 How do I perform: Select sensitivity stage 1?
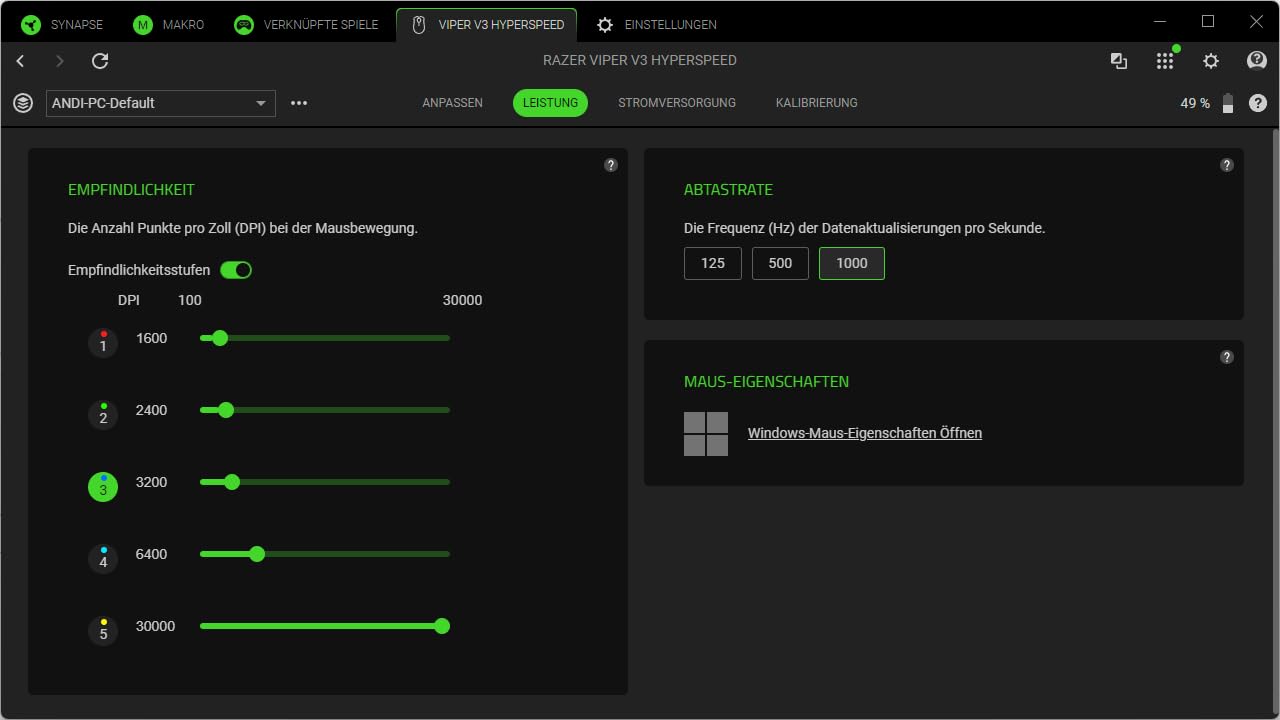pos(103,342)
